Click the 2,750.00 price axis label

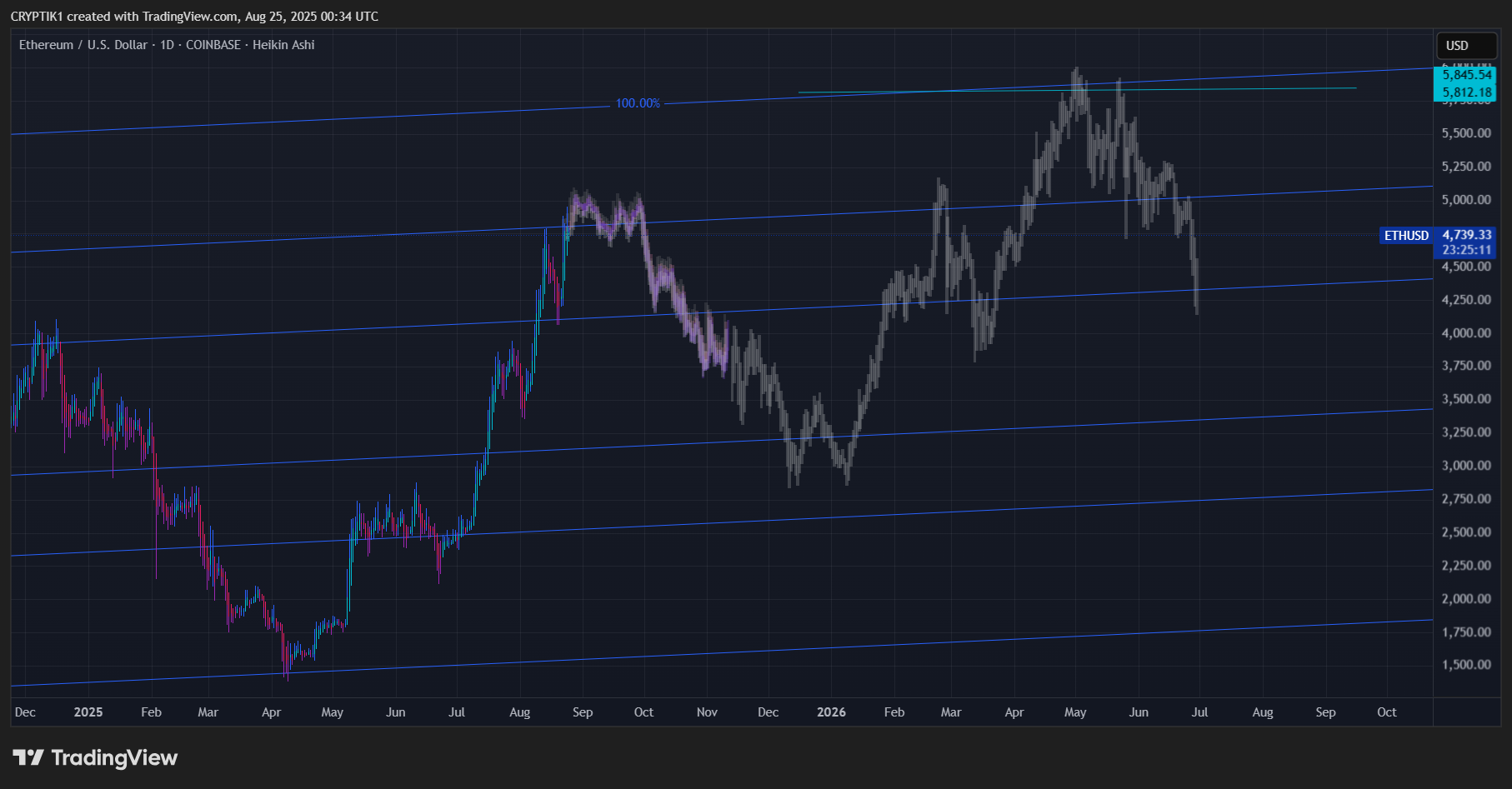pos(1466,499)
